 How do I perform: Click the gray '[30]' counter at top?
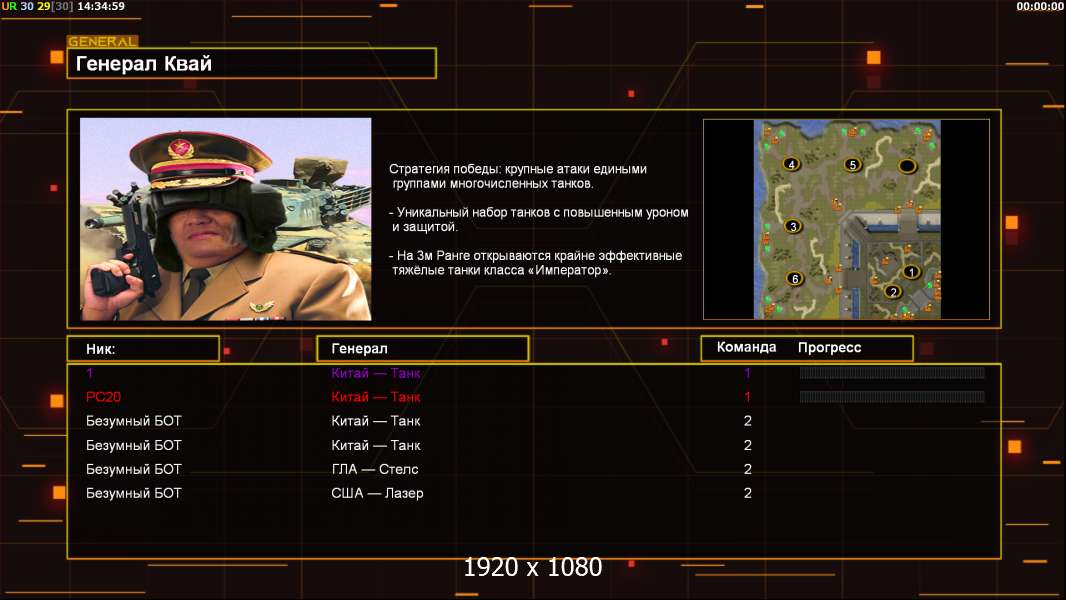63,6
